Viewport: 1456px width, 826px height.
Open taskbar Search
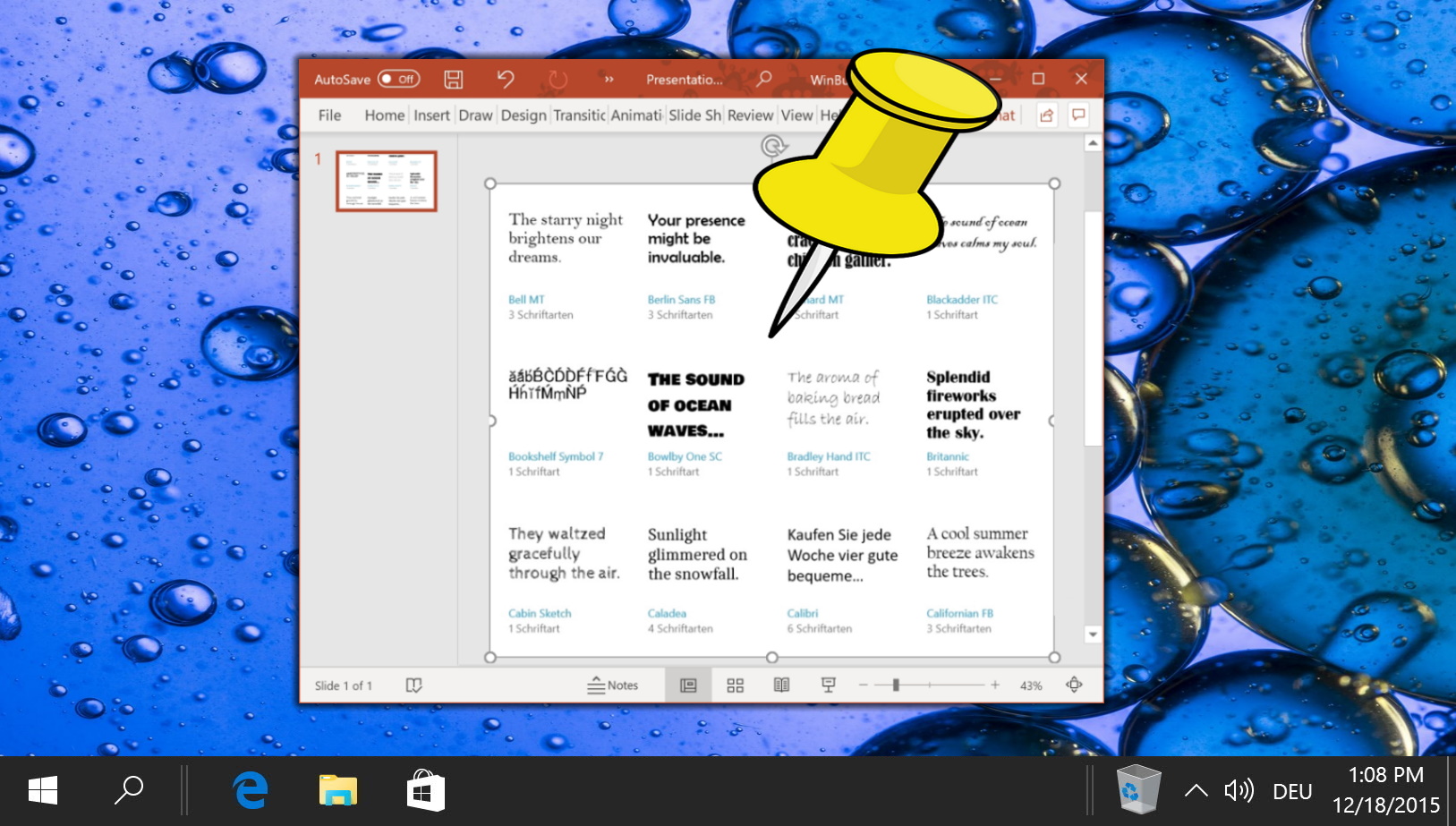[130, 791]
